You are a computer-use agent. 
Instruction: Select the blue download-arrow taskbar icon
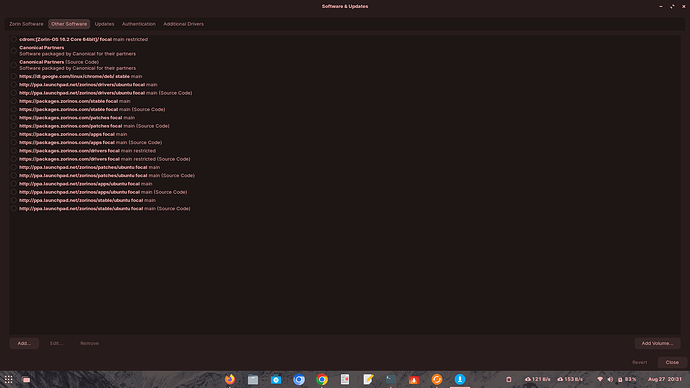coord(460,379)
